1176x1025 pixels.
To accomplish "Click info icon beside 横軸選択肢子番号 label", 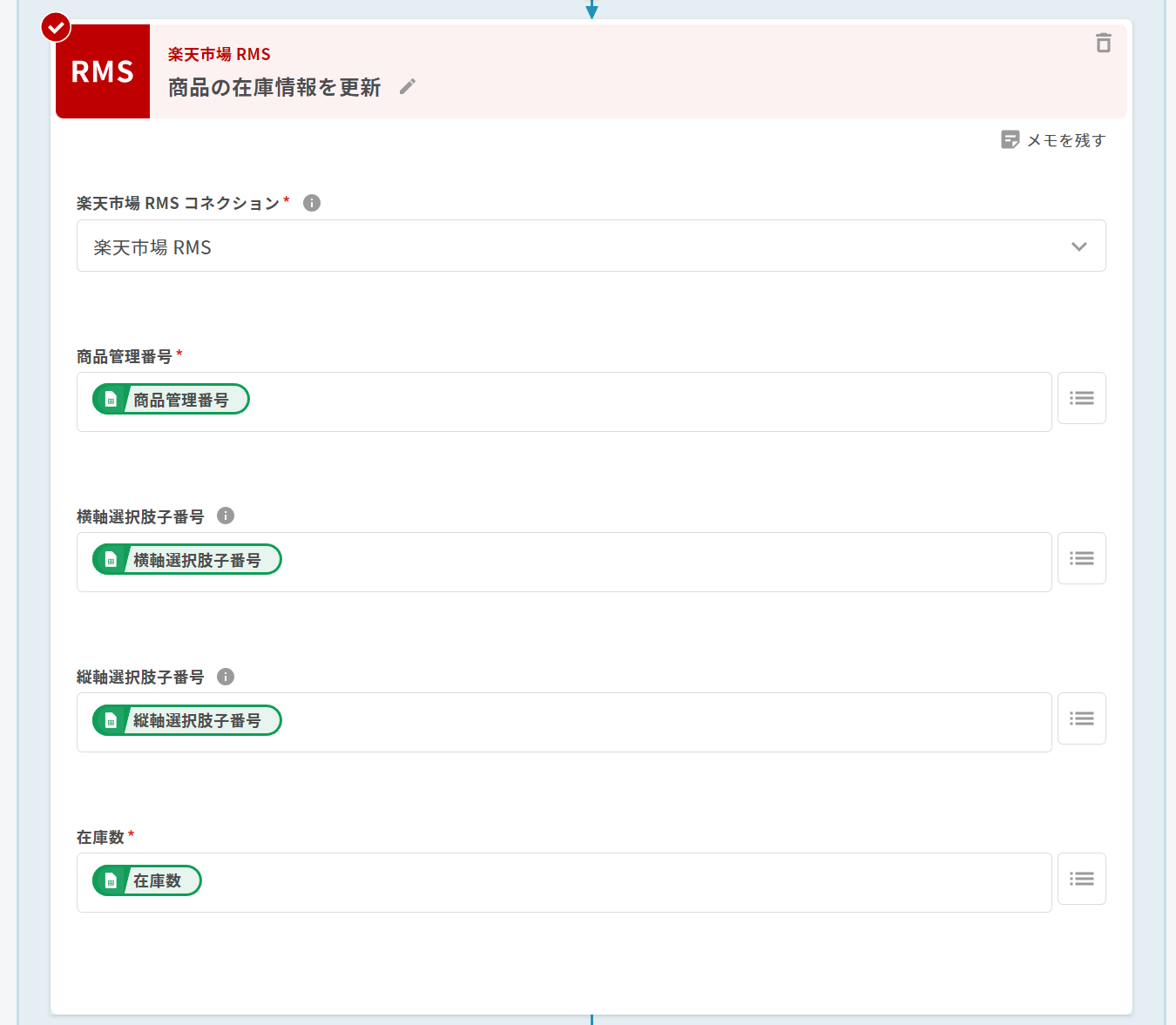I will pyautogui.click(x=226, y=516).
